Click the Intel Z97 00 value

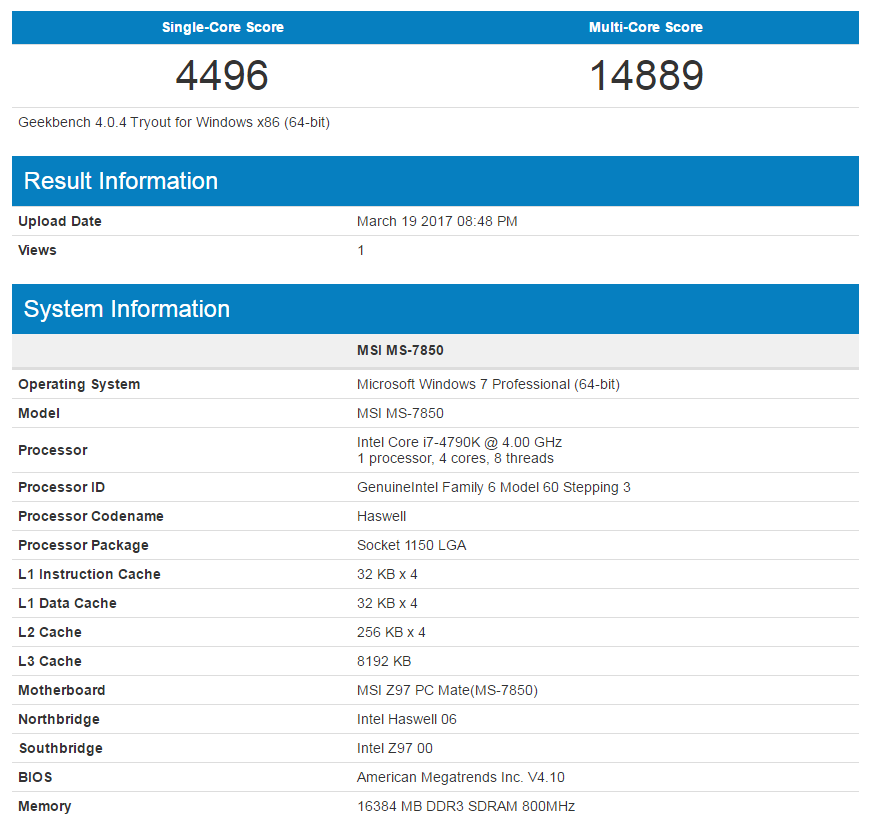[395, 749]
